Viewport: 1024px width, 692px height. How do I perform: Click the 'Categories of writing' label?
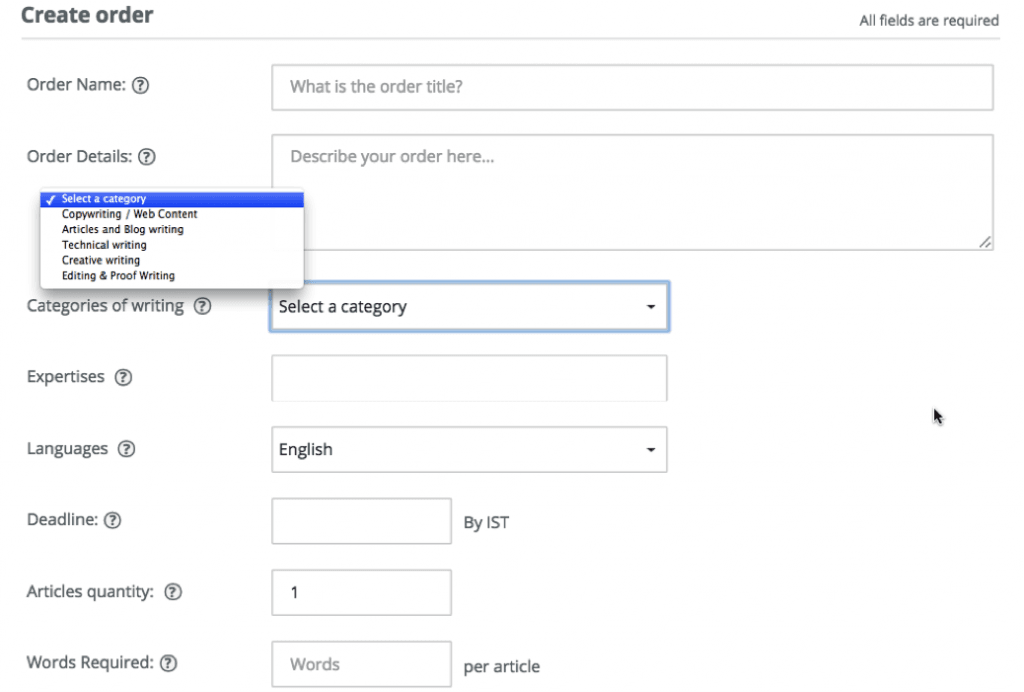pos(105,306)
